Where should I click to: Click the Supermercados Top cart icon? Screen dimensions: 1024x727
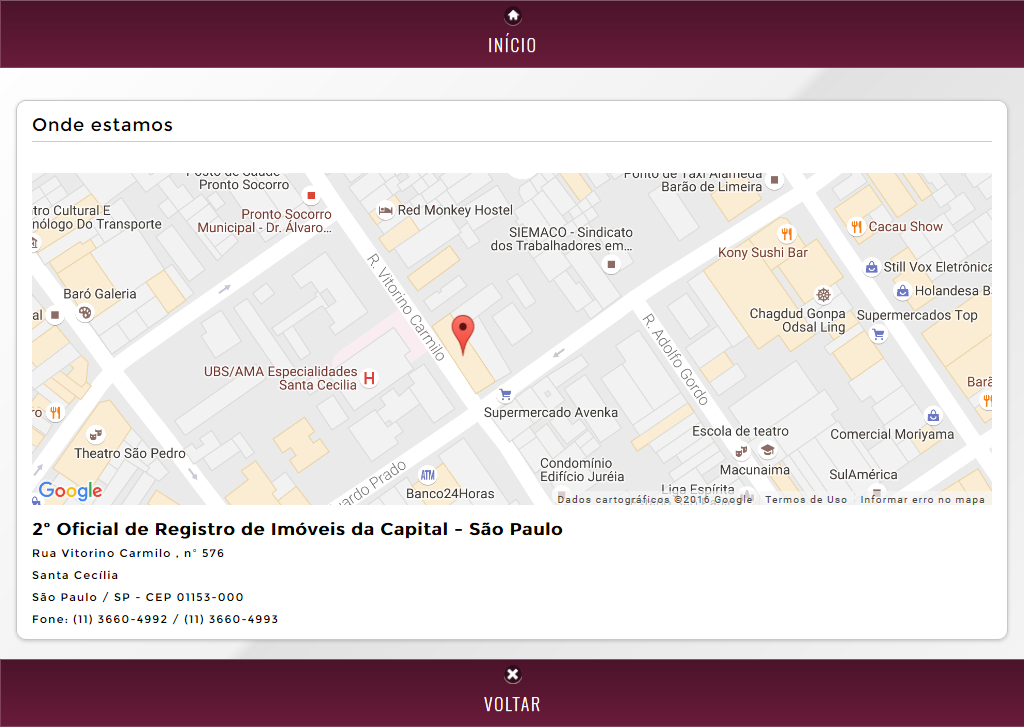coord(878,334)
